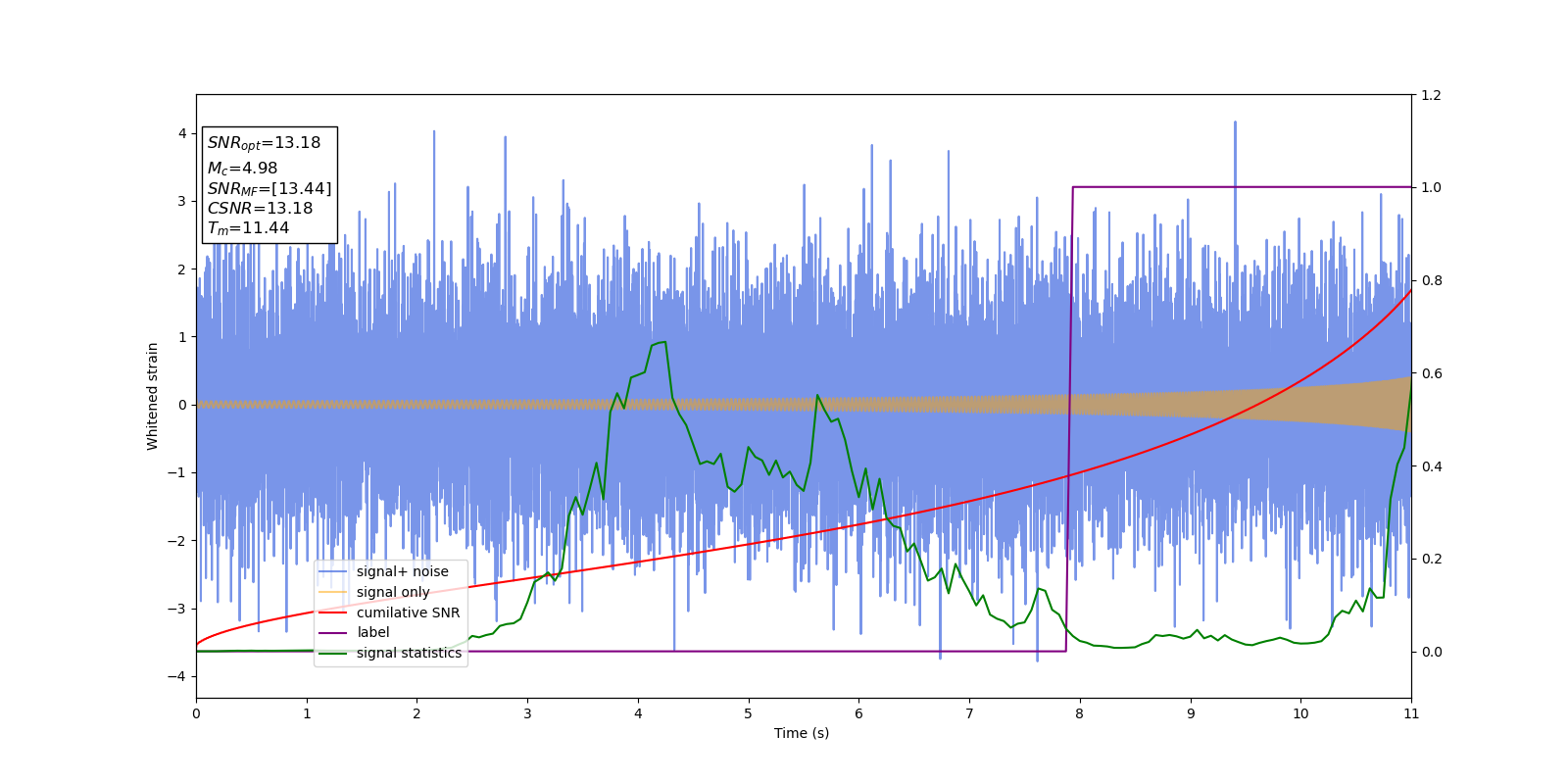Screen dimensions: 1568x784
Task: Click x-axis tick label 11
Action: [x=1411, y=713]
